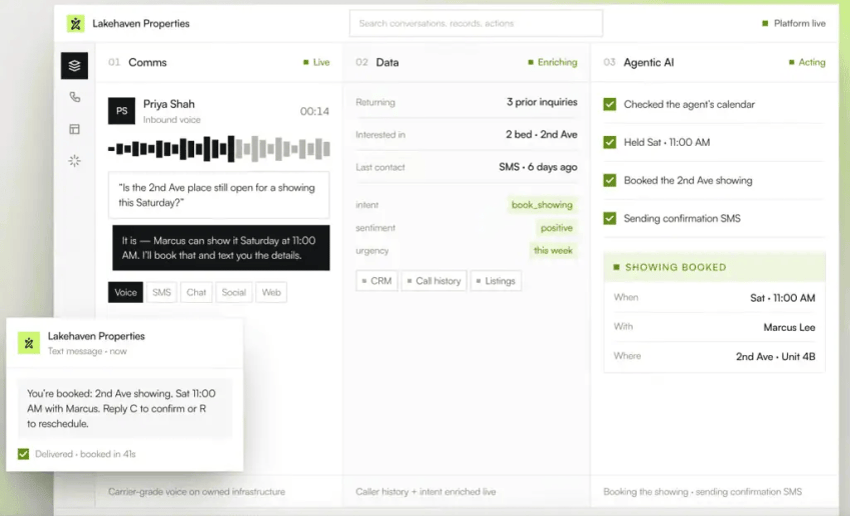850x516 pixels.
Task: Click the 00:14 call timer
Action: (x=314, y=111)
